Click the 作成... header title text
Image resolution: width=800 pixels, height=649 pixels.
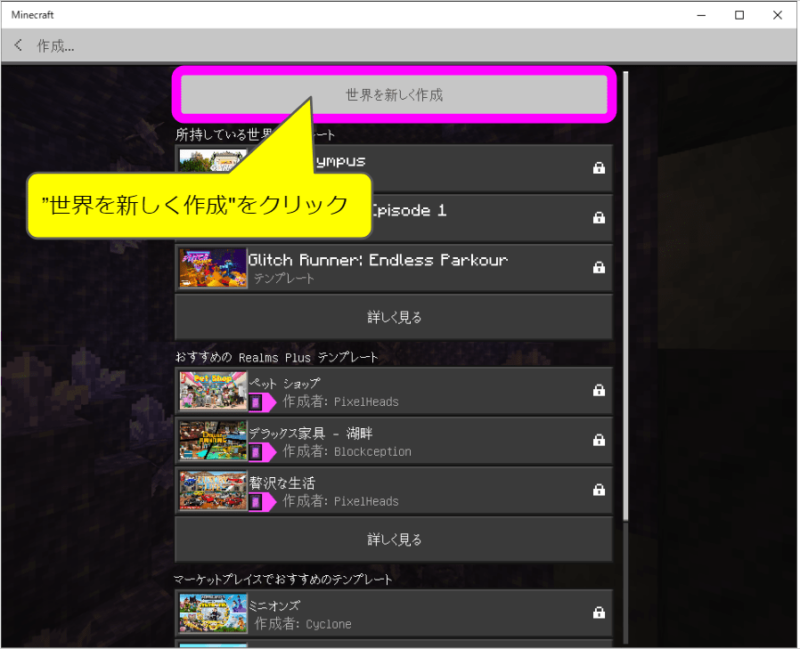56,46
